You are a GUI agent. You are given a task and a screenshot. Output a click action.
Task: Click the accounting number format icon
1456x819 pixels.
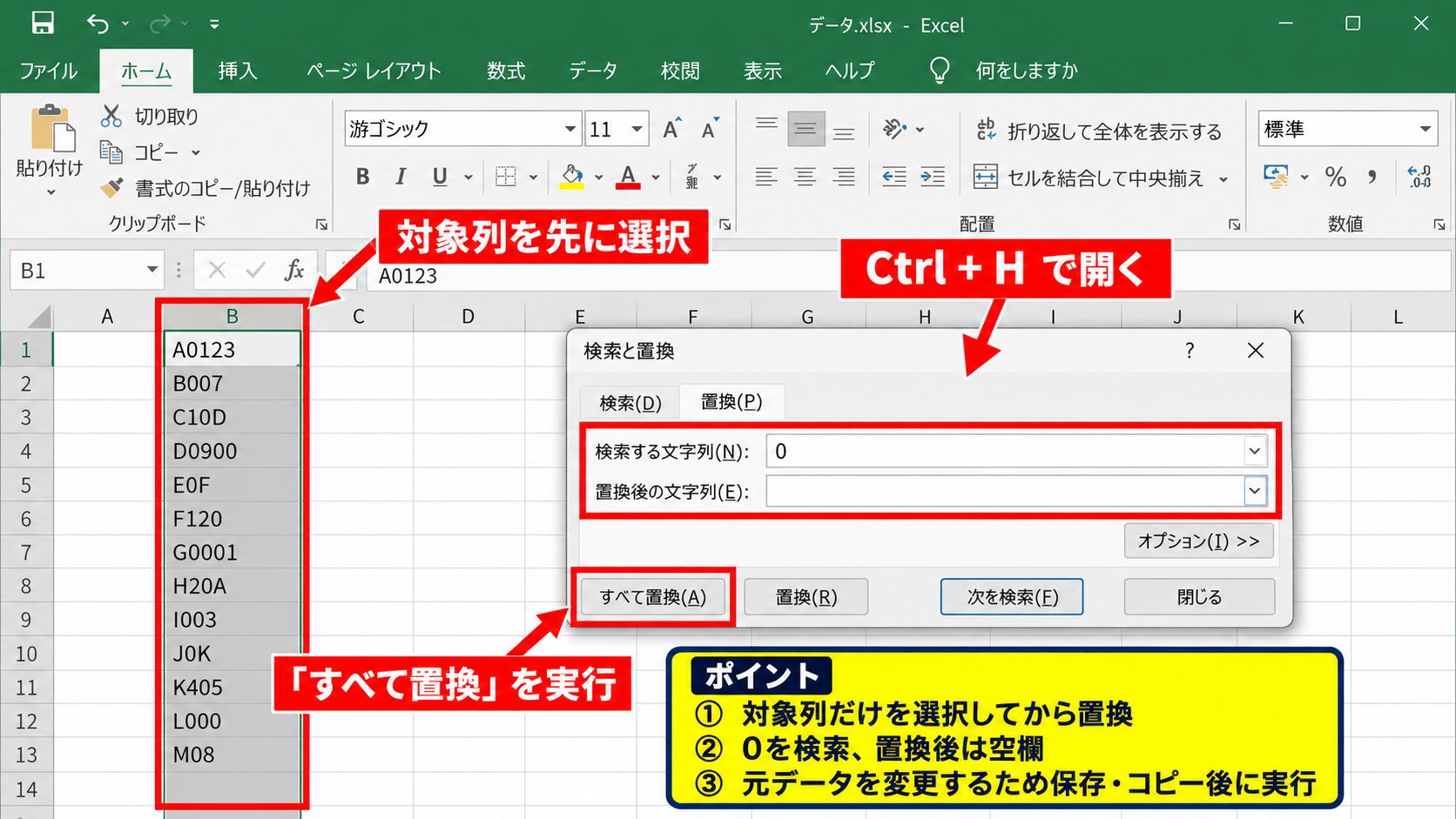click(x=1277, y=178)
